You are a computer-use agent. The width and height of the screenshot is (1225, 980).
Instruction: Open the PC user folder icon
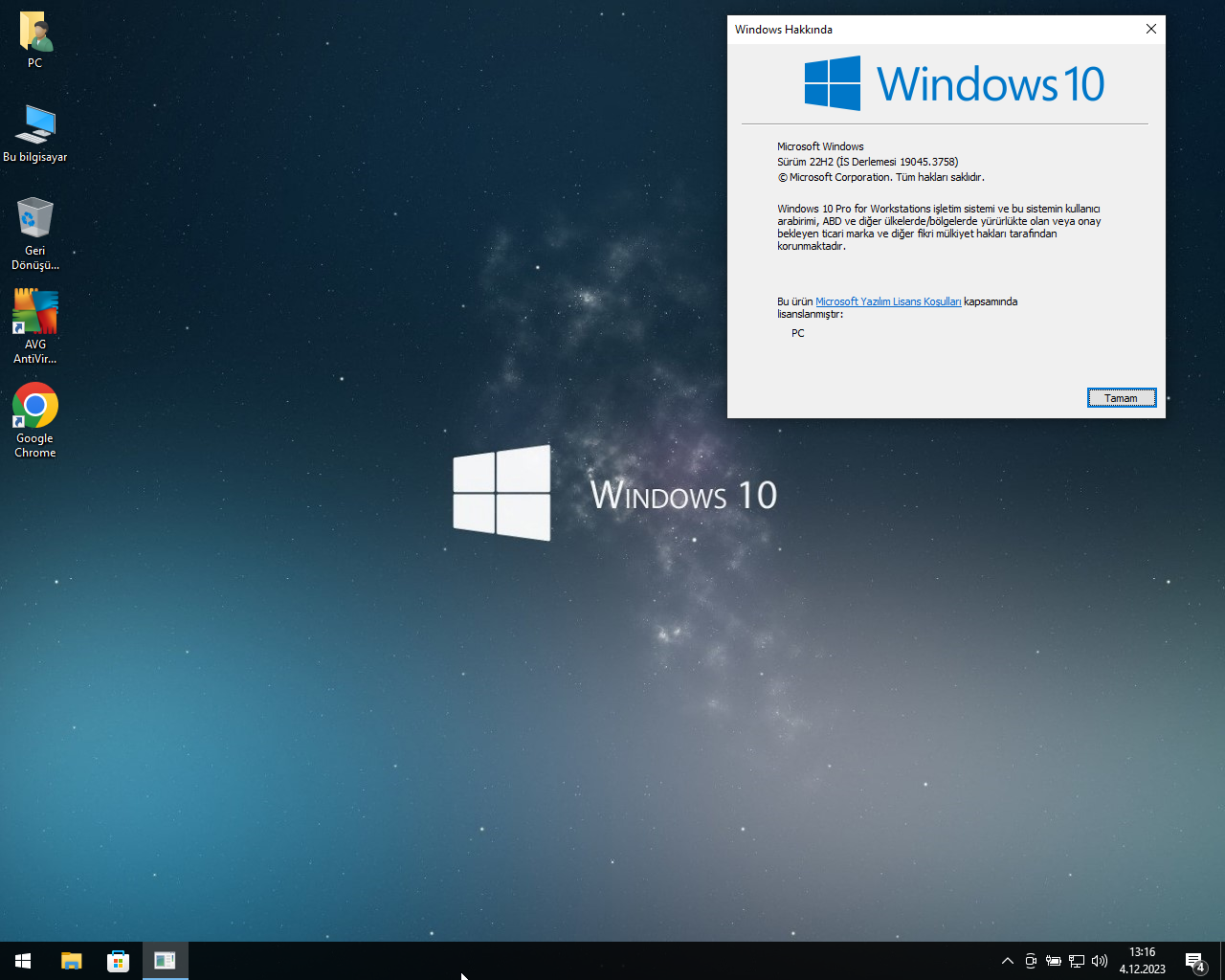coord(35,40)
